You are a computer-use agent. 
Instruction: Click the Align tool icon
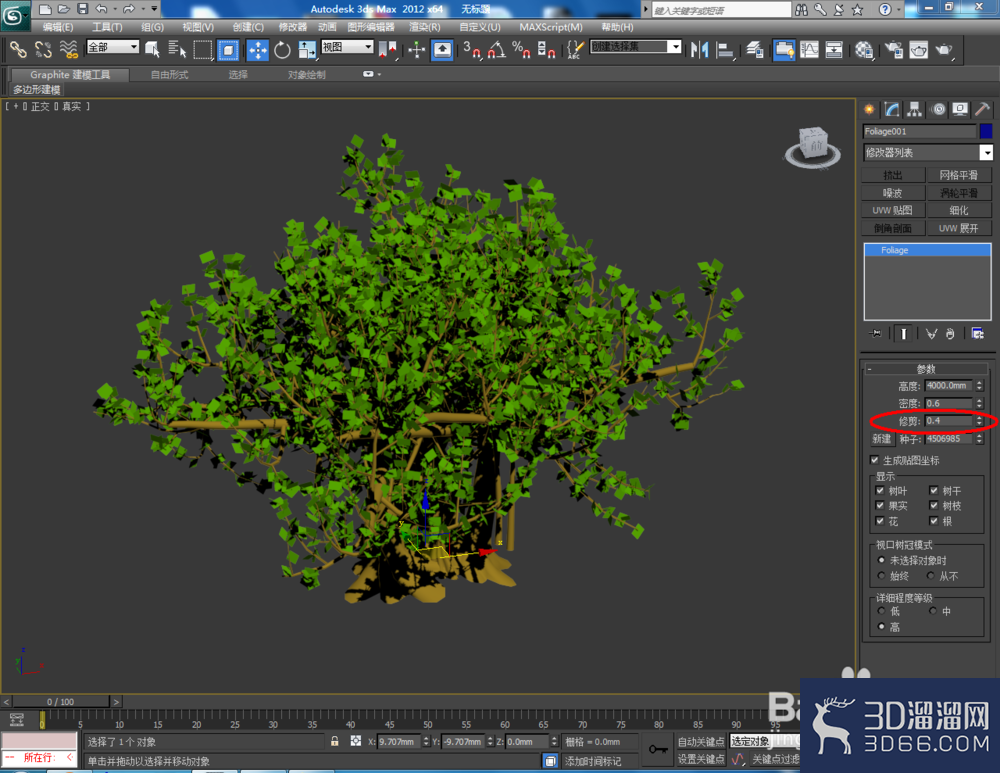725,49
